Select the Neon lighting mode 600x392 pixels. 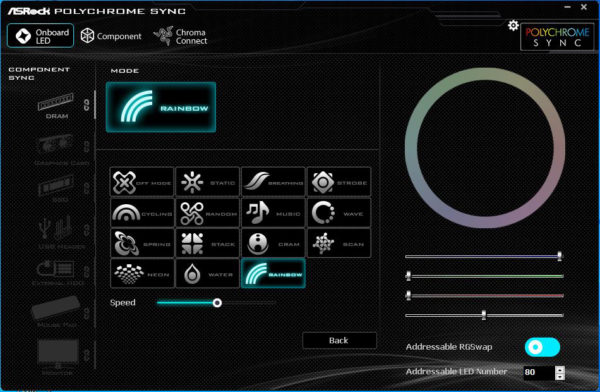[x=142, y=274]
